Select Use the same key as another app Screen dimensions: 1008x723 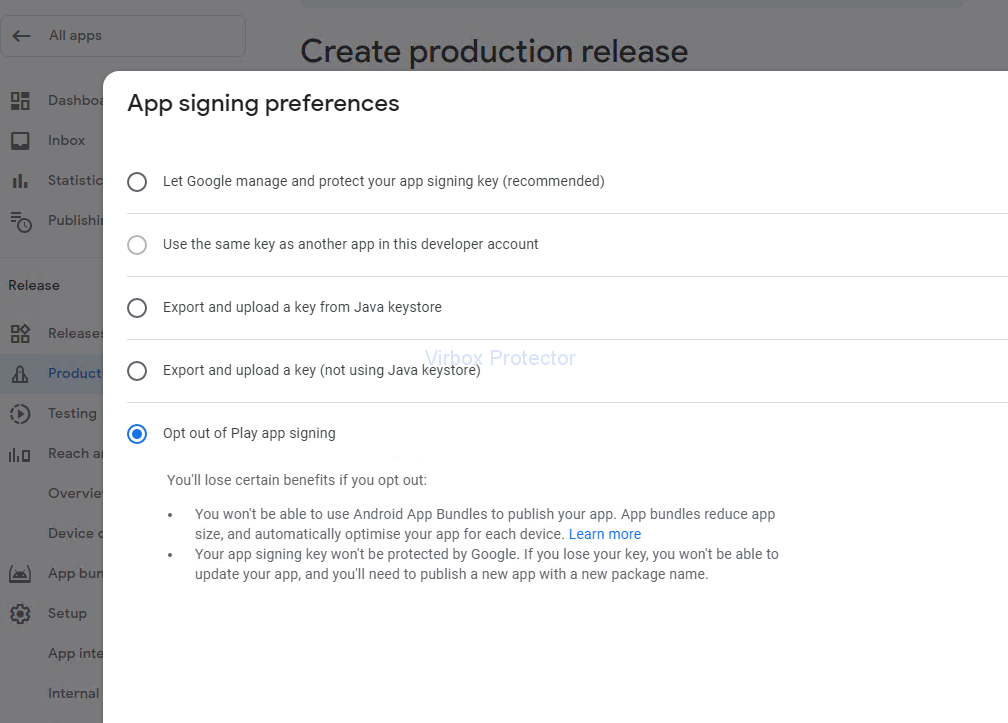tap(137, 245)
